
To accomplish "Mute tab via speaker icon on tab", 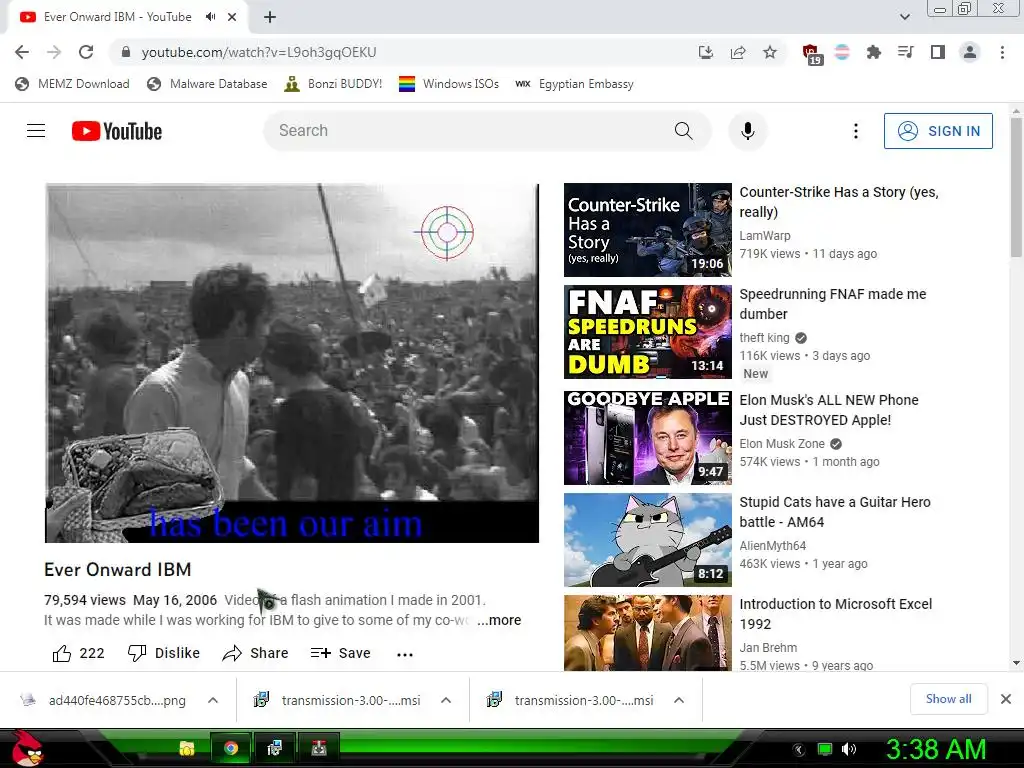I will tap(210, 17).
